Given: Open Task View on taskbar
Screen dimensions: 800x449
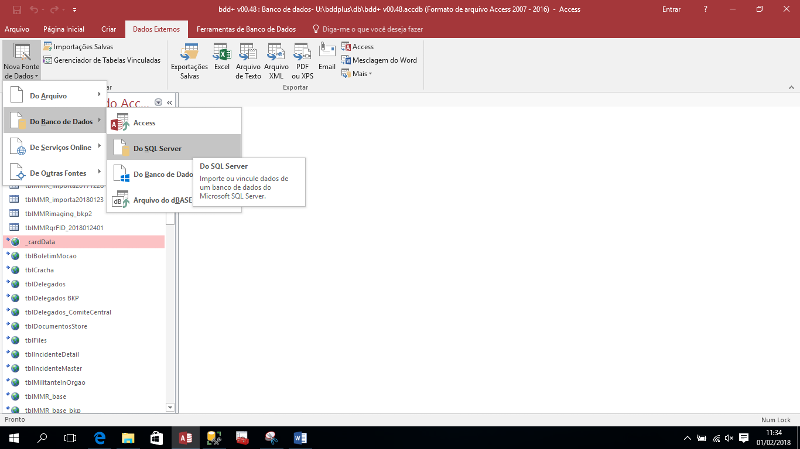Looking at the screenshot, I should click(70, 438).
